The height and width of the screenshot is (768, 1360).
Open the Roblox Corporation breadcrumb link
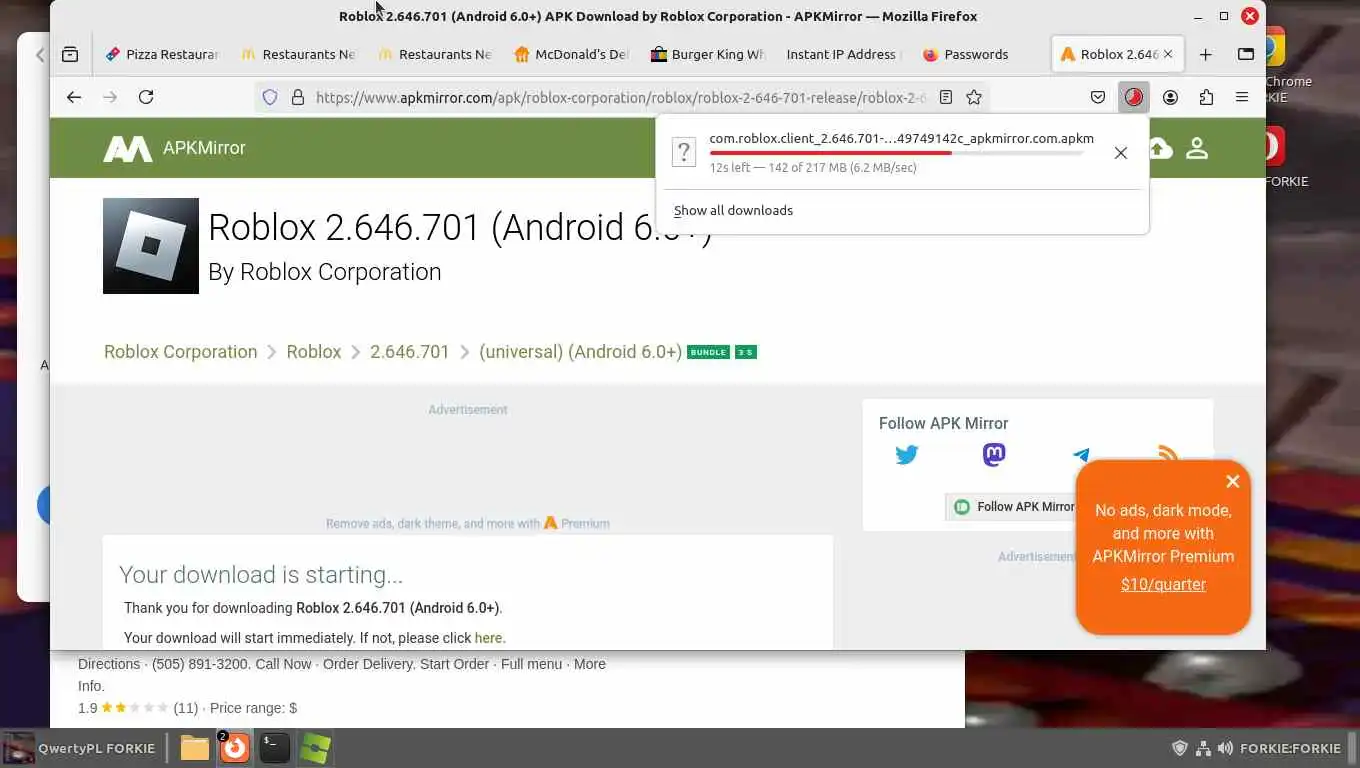181,352
